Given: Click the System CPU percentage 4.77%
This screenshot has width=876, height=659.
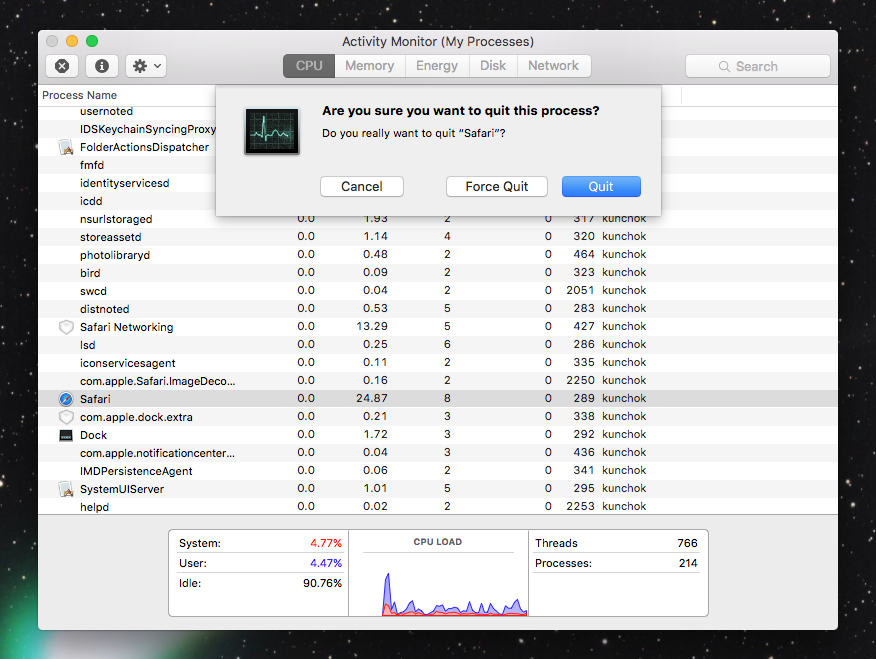Looking at the screenshot, I should (x=326, y=543).
